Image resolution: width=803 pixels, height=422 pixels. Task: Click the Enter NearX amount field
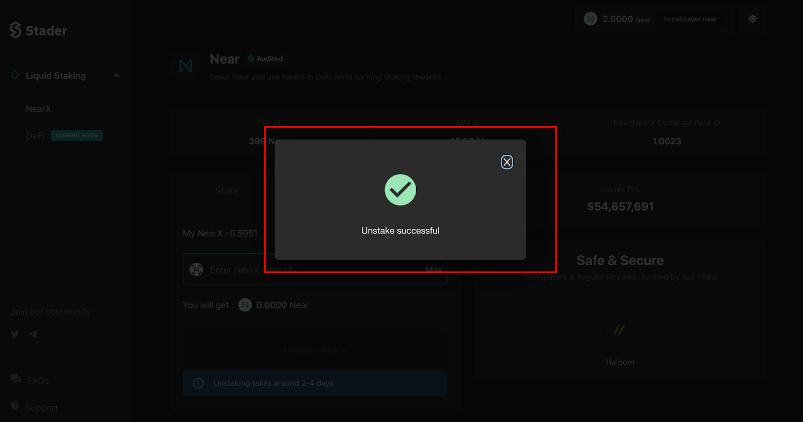pos(315,269)
